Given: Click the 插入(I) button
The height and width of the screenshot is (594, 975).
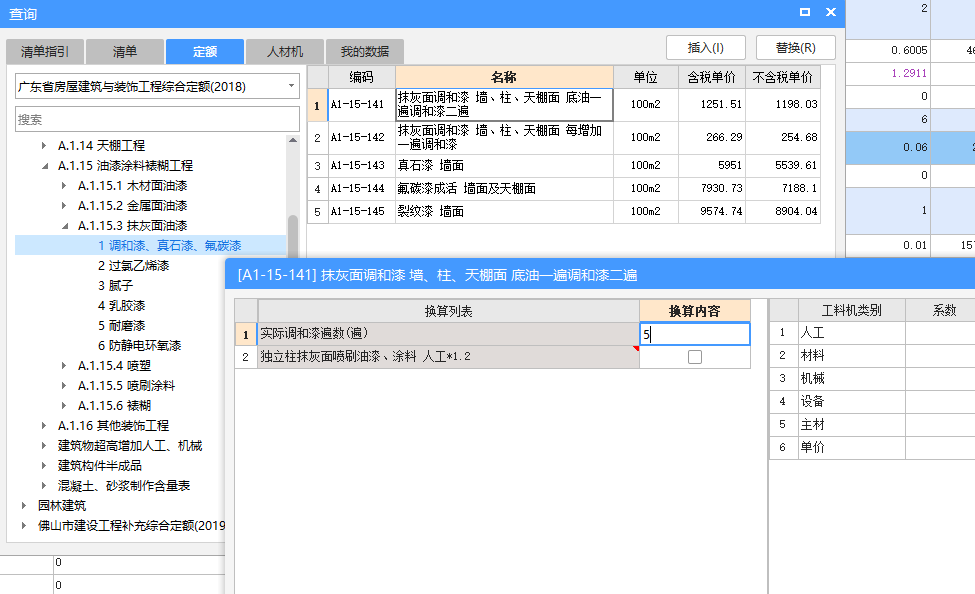Looking at the screenshot, I should point(706,48).
